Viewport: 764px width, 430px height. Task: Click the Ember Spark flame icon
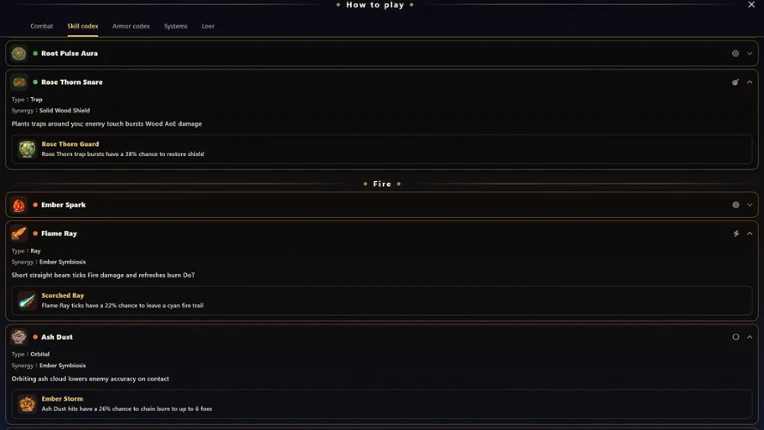pyautogui.click(x=19, y=205)
